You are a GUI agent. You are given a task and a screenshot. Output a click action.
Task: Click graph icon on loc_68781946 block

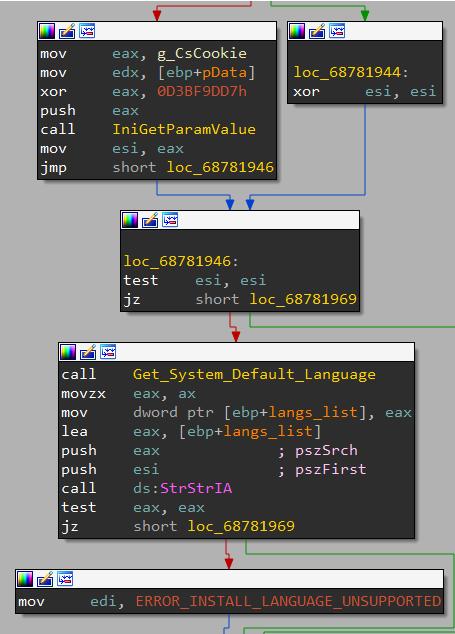point(170,220)
